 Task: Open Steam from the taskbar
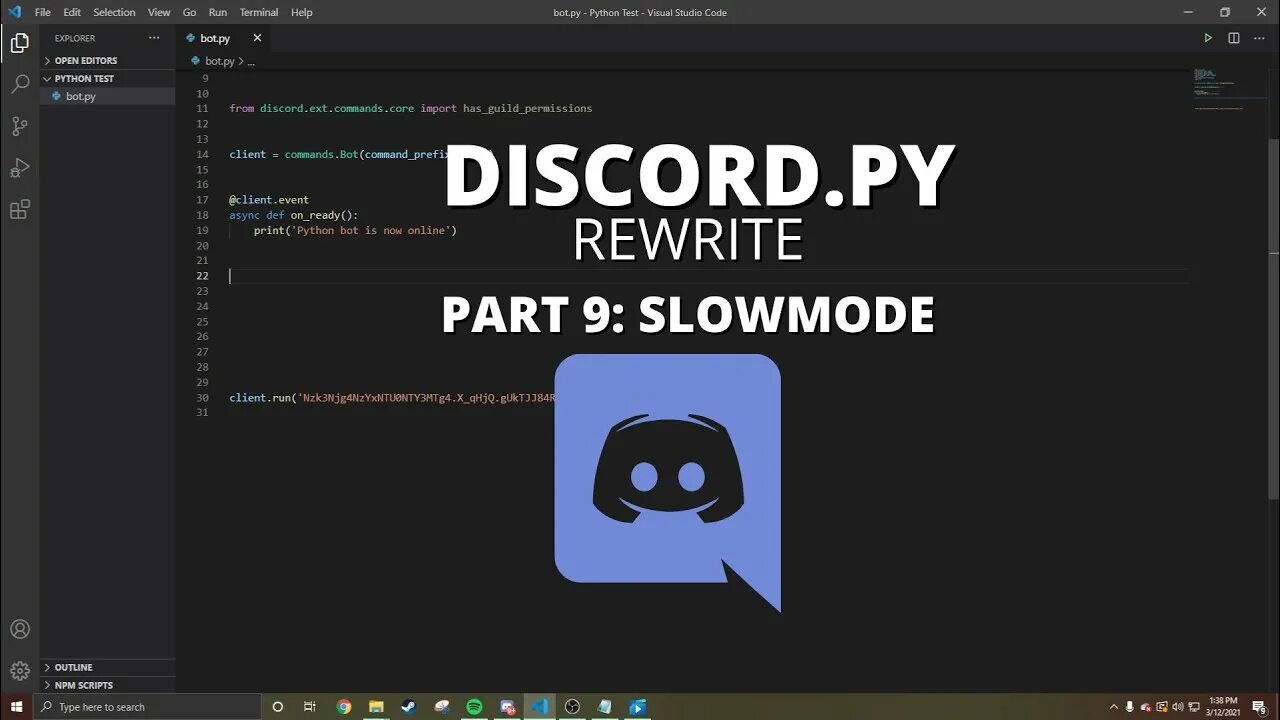[409, 707]
